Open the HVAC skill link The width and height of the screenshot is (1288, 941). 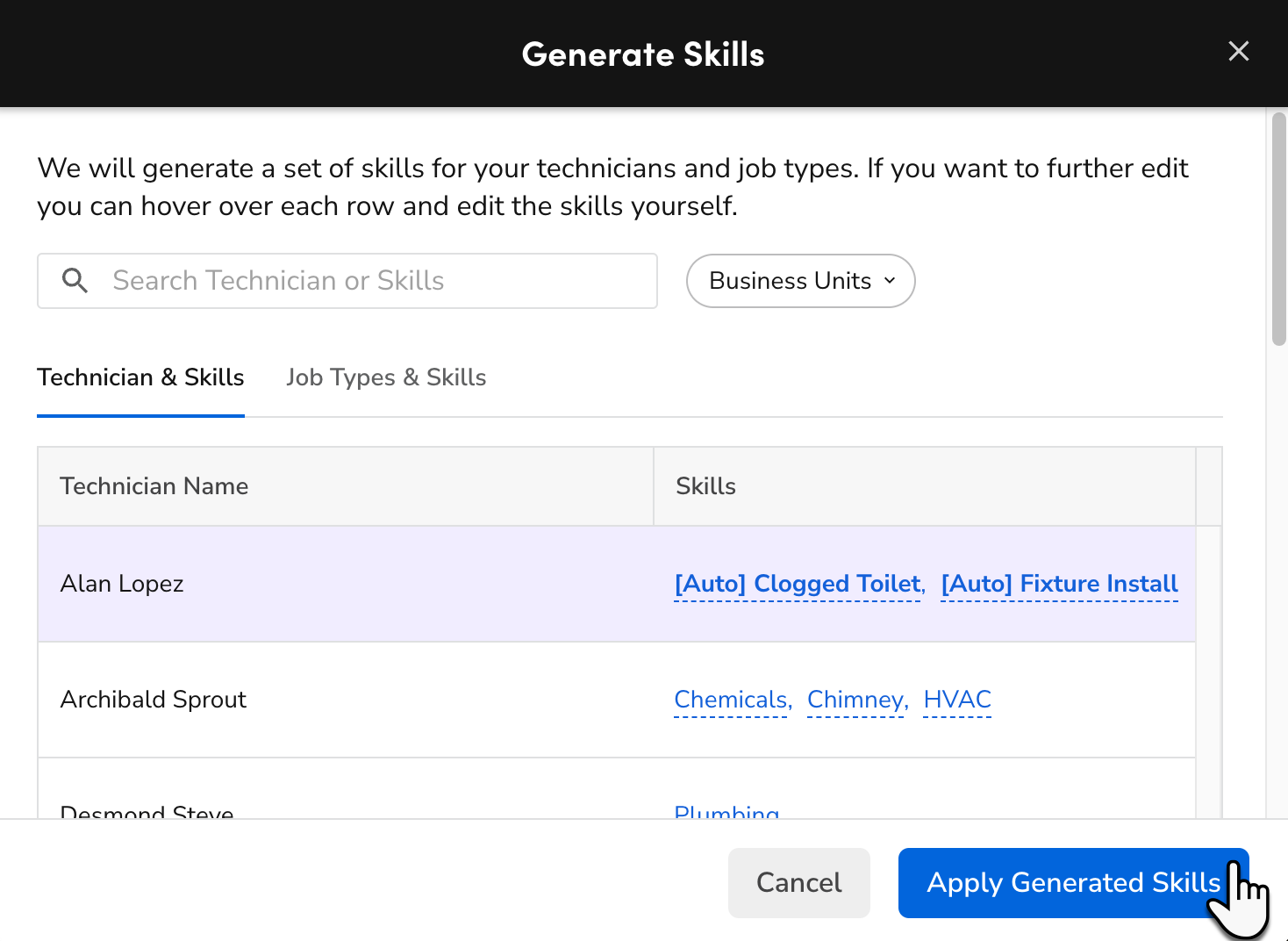[x=957, y=700]
